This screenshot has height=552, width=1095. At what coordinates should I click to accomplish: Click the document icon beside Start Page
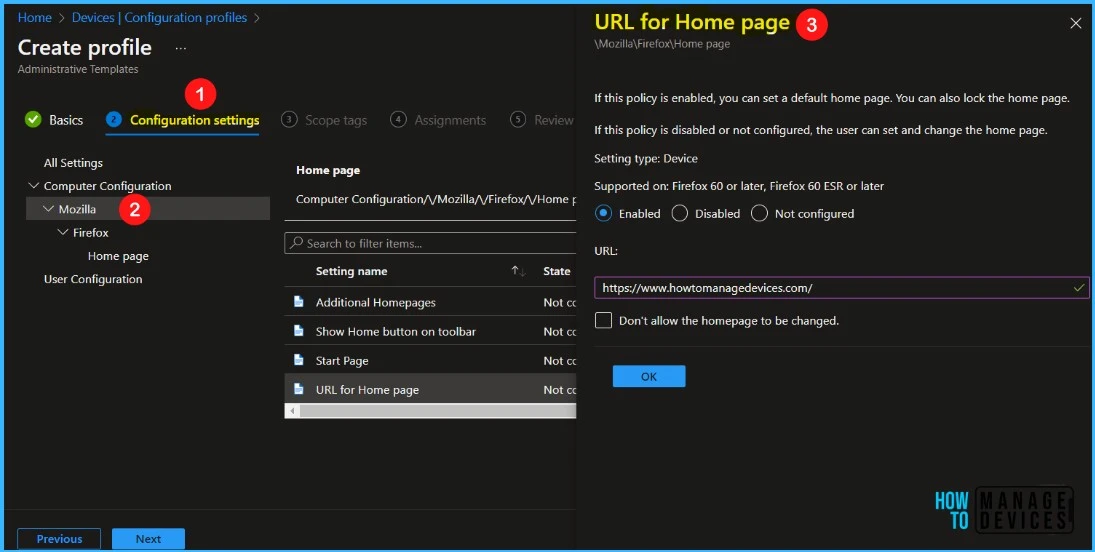pos(299,361)
